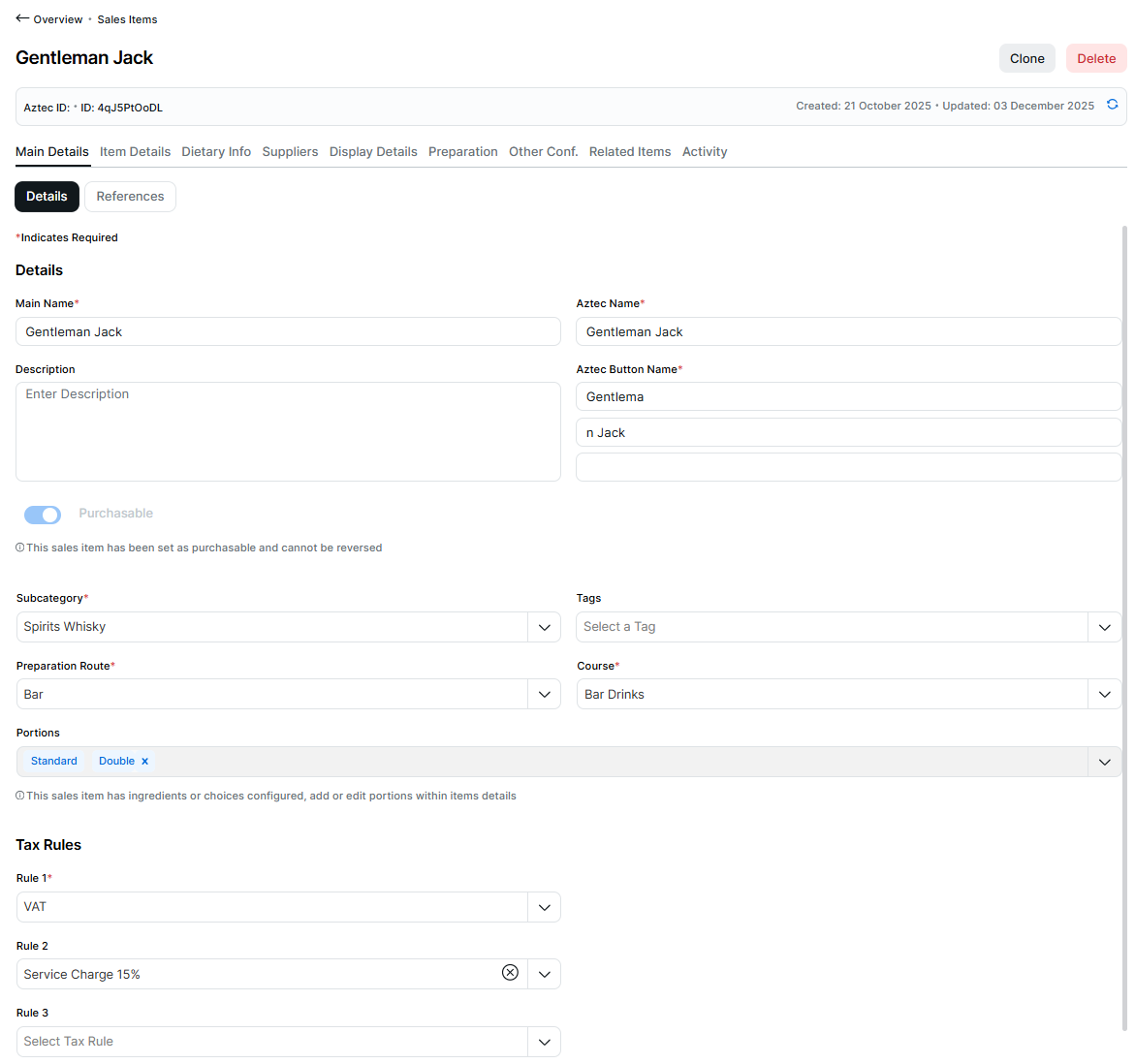1135x1064 pixels.
Task: Clear the Service Charge 15% selection
Action: click(510, 973)
